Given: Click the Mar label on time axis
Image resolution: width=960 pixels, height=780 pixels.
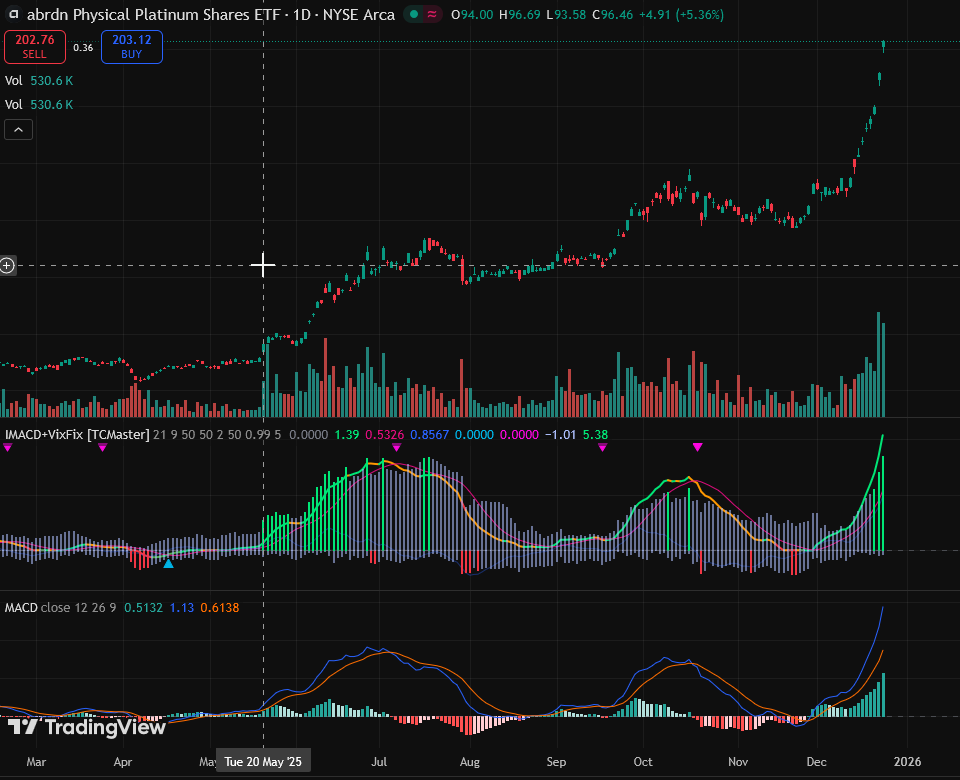Looking at the screenshot, I should point(36,762).
